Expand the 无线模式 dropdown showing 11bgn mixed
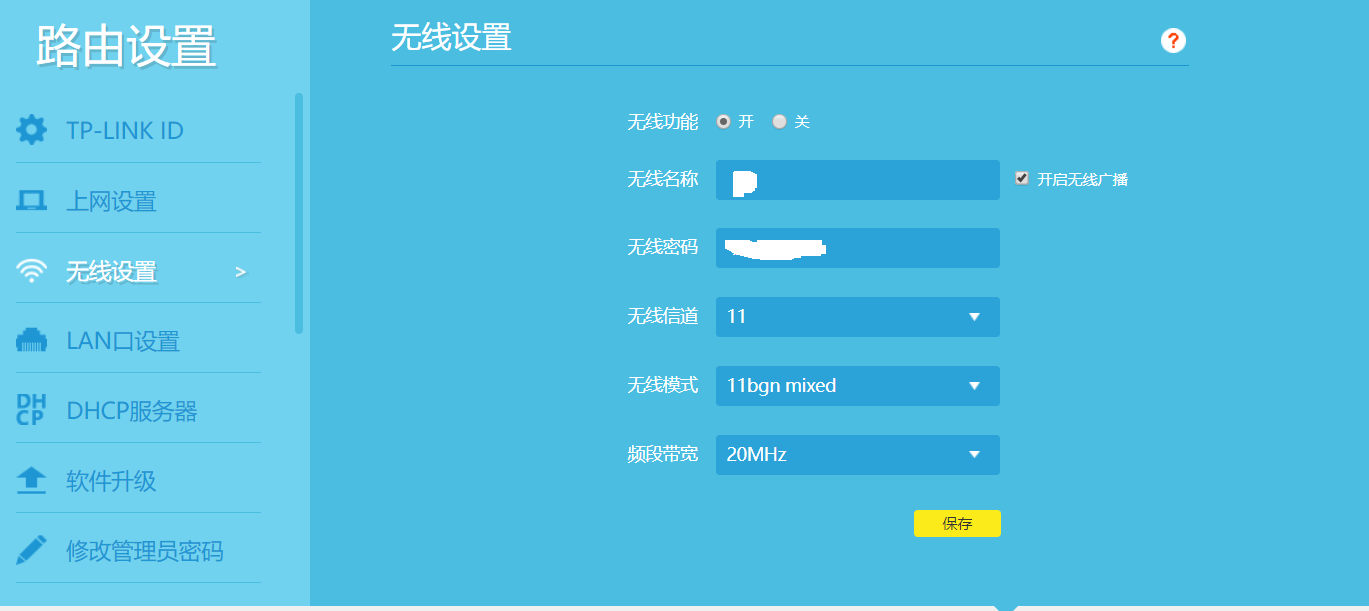This screenshot has width=1369, height=611. click(857, 386)
